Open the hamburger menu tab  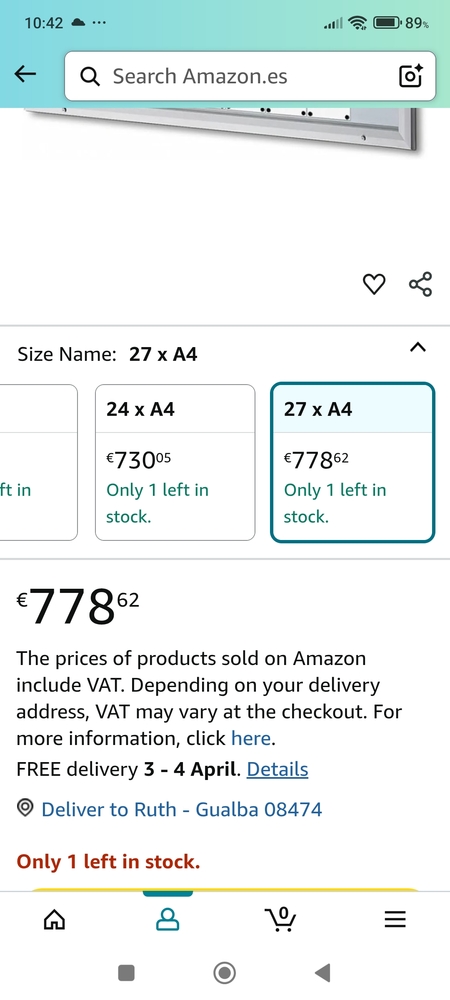395,919
